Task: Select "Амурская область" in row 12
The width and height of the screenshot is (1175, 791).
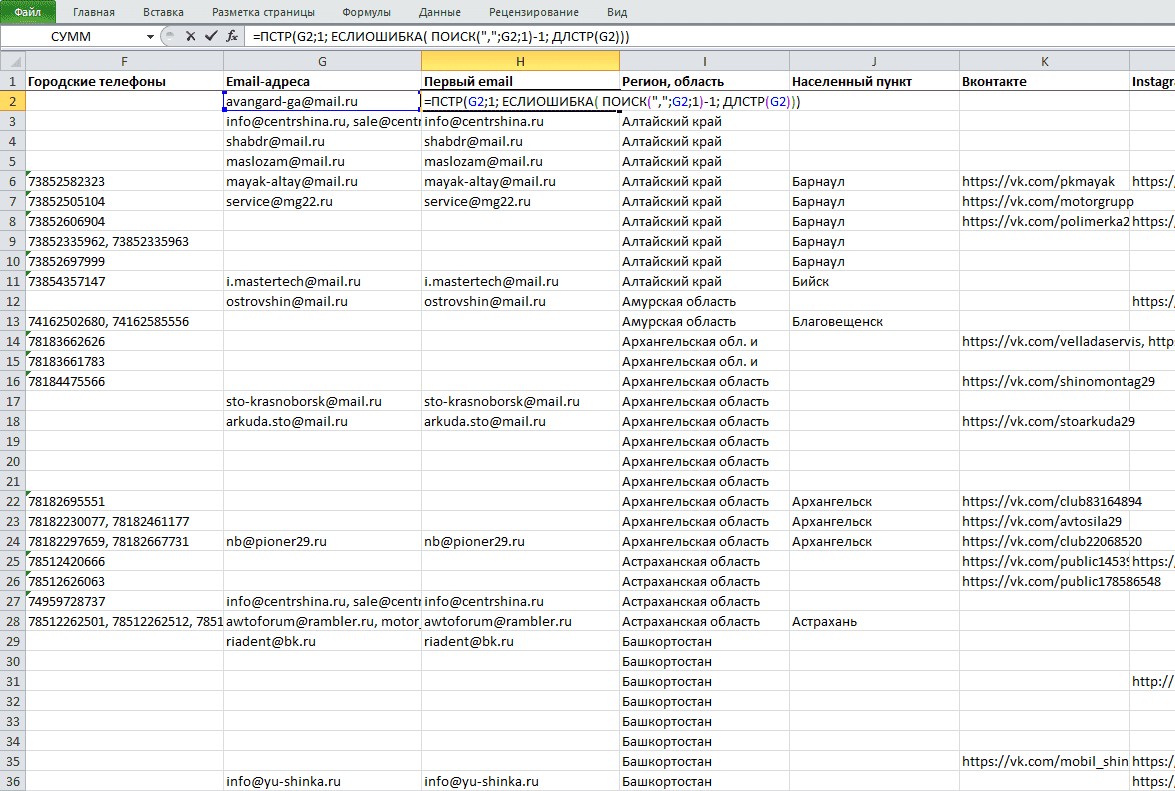Action: click(704, 301)
